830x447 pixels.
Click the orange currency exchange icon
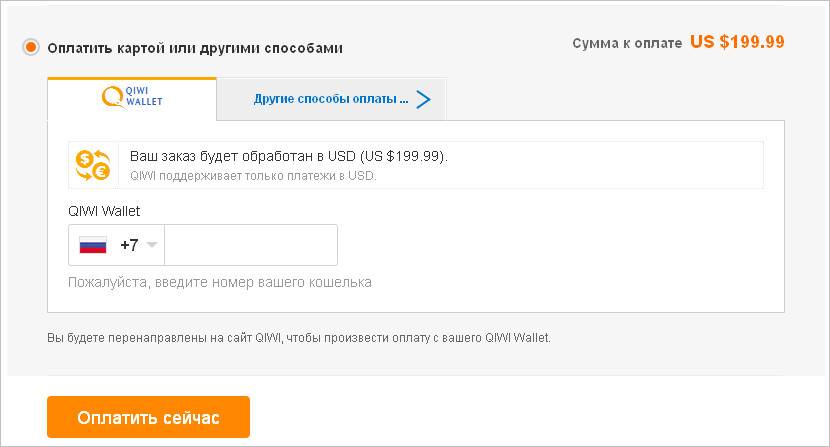pyautogui.click(x=93, y=165)
